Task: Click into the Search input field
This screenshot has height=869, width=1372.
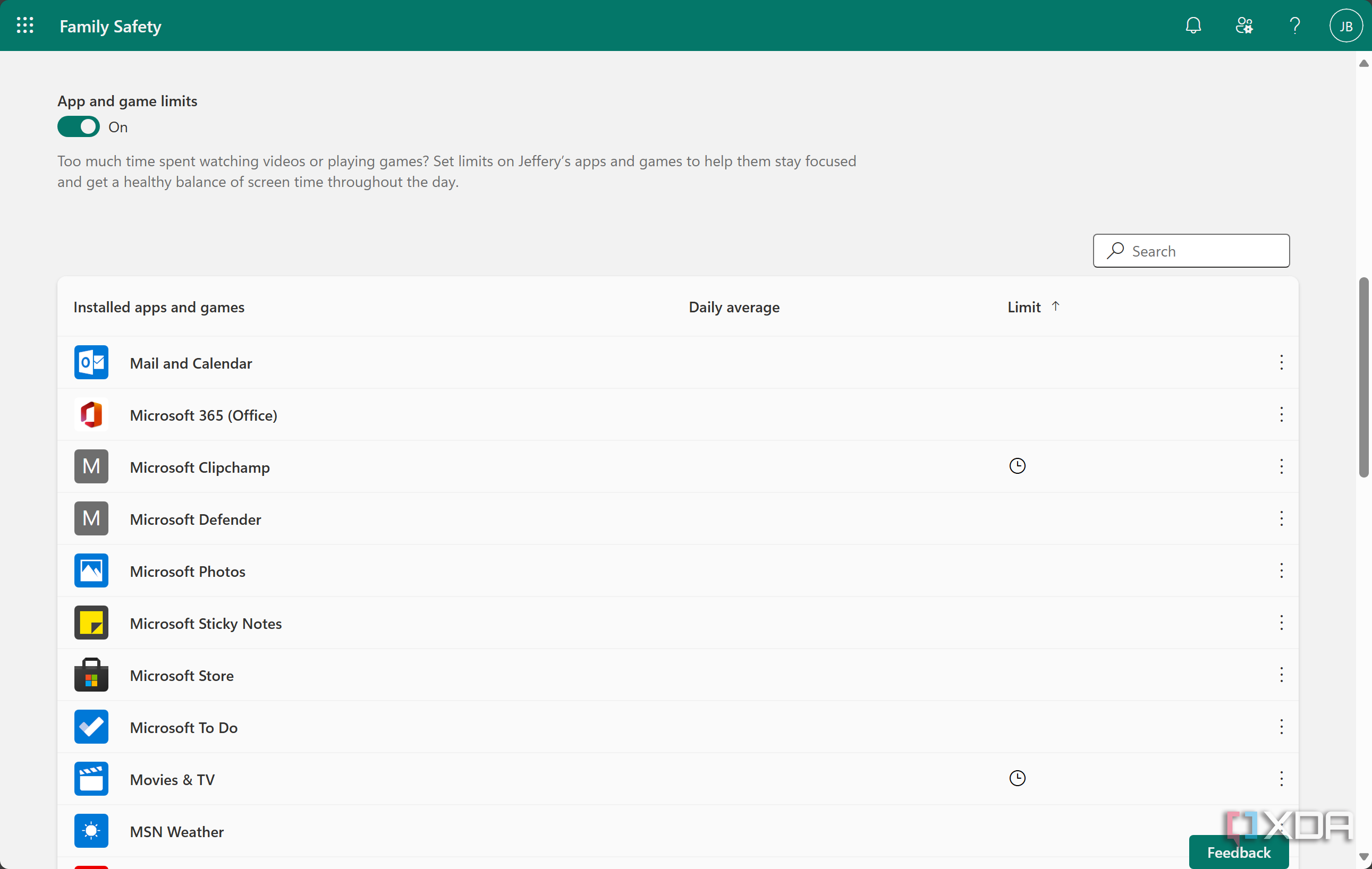Action: [x=1191, y=251]
